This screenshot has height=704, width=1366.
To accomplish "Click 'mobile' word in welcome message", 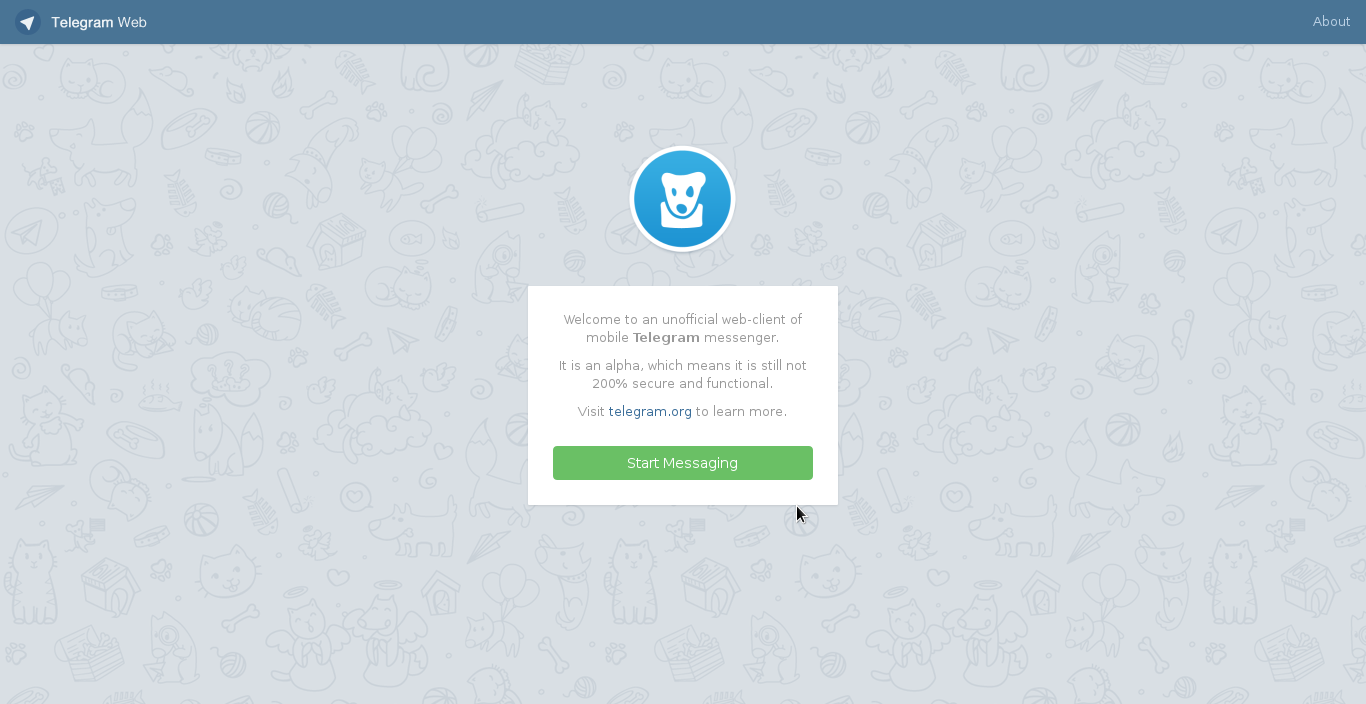I will [608, 338].
